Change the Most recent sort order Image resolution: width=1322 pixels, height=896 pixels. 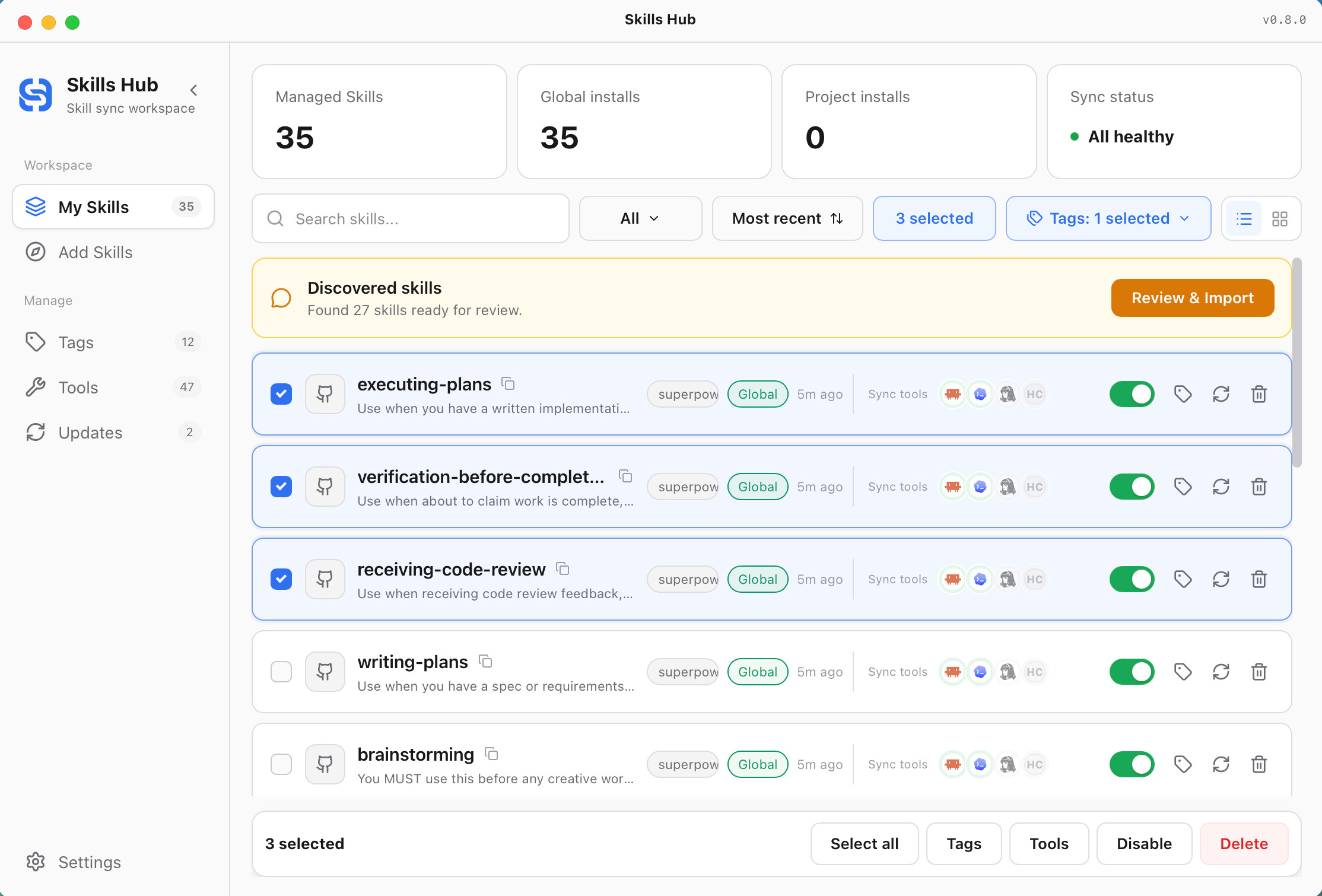tap(787, 218)
